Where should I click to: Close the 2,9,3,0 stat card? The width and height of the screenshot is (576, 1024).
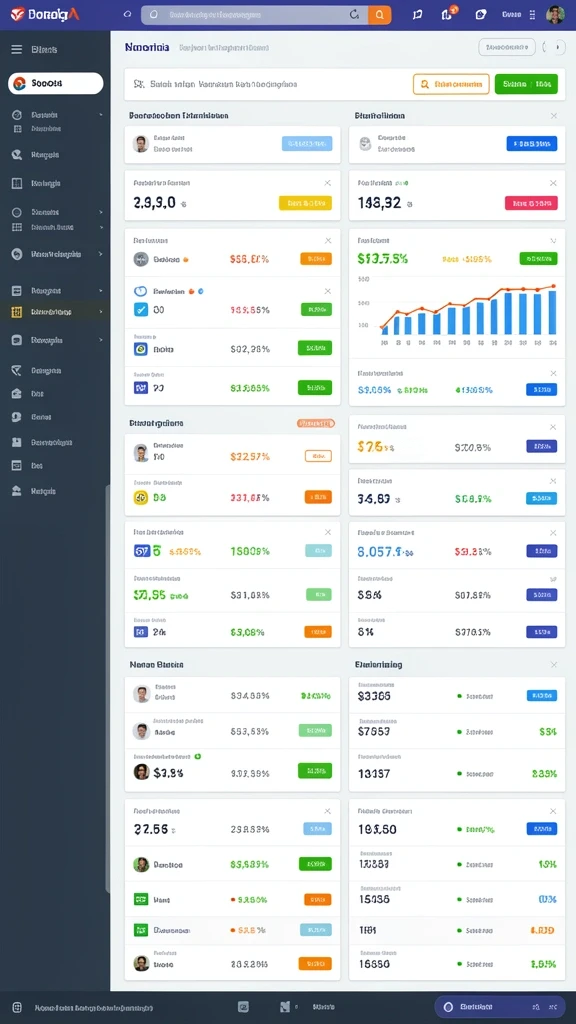pyautogui.click(x=328, y=184)
